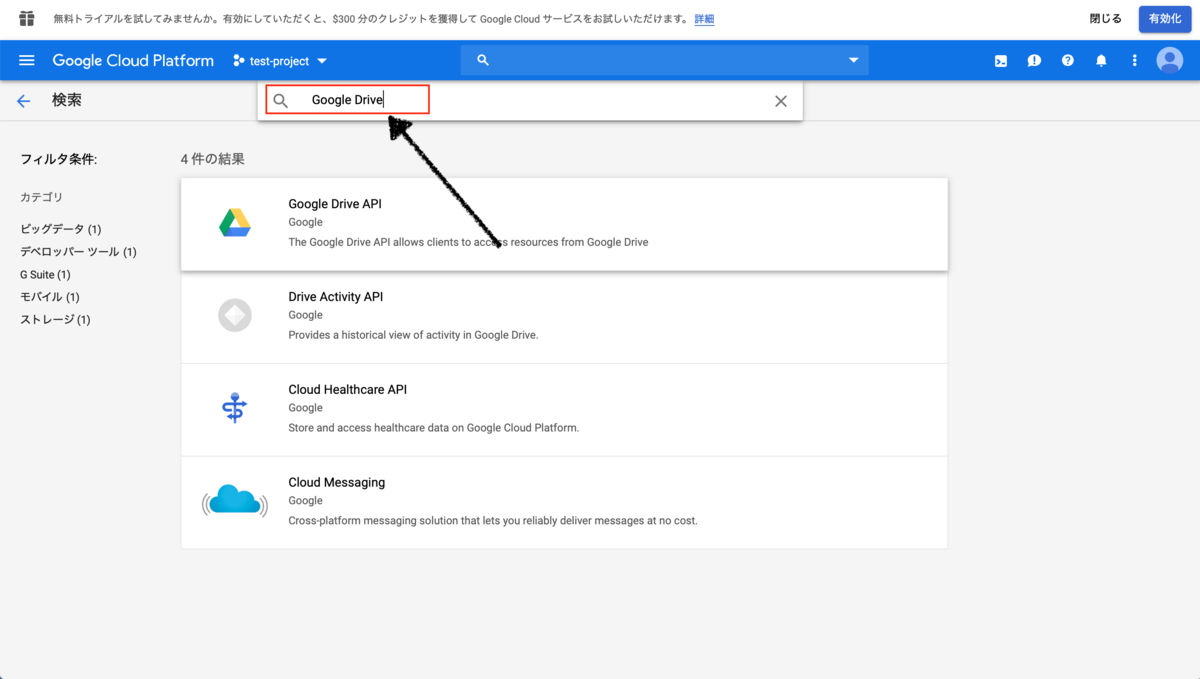Click 'Provides a historical view' description
Viewport: 1200px width, 679px height.
pos(413,335)
